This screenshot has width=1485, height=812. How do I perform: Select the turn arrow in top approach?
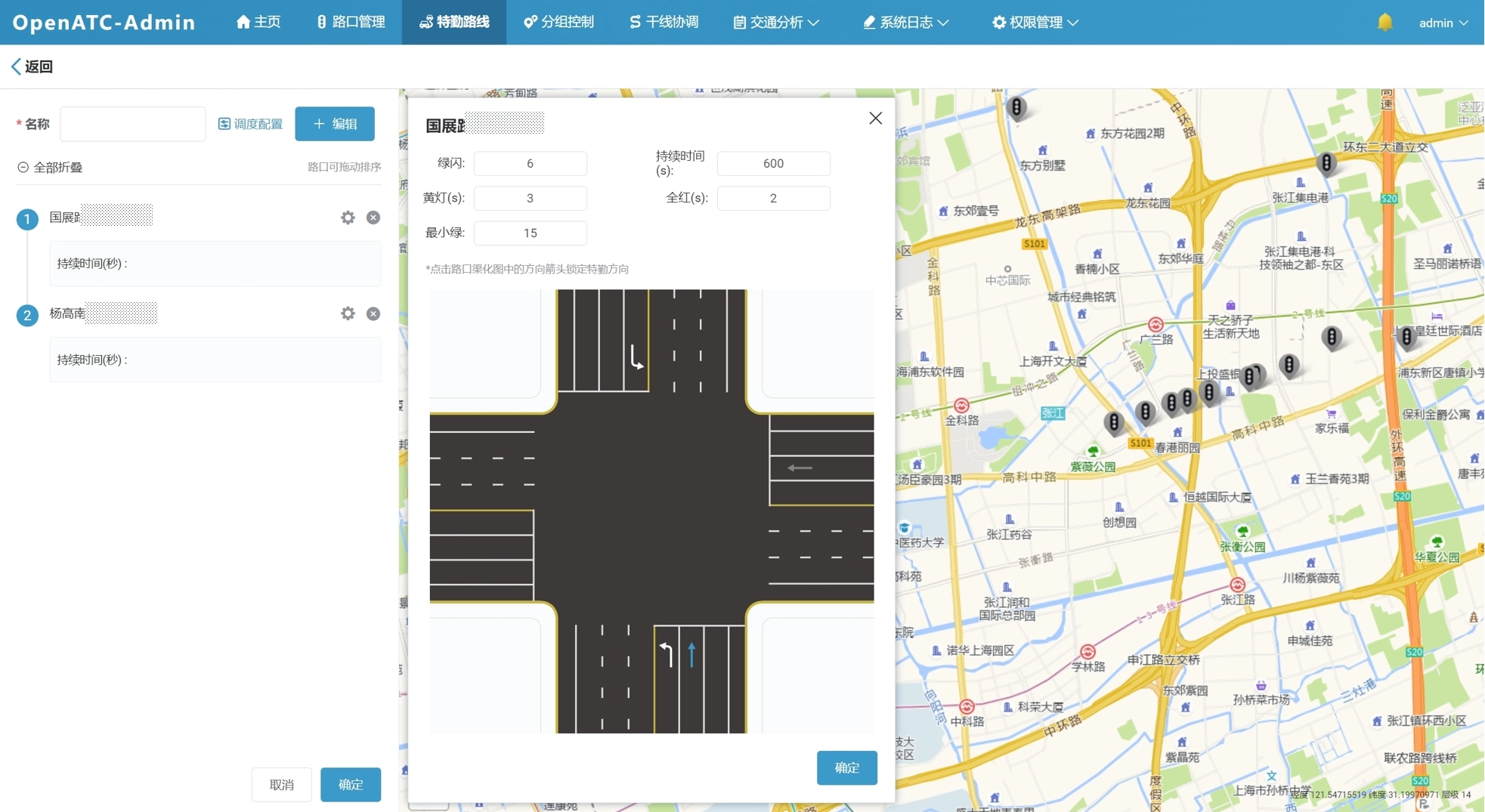click(636, 357)
